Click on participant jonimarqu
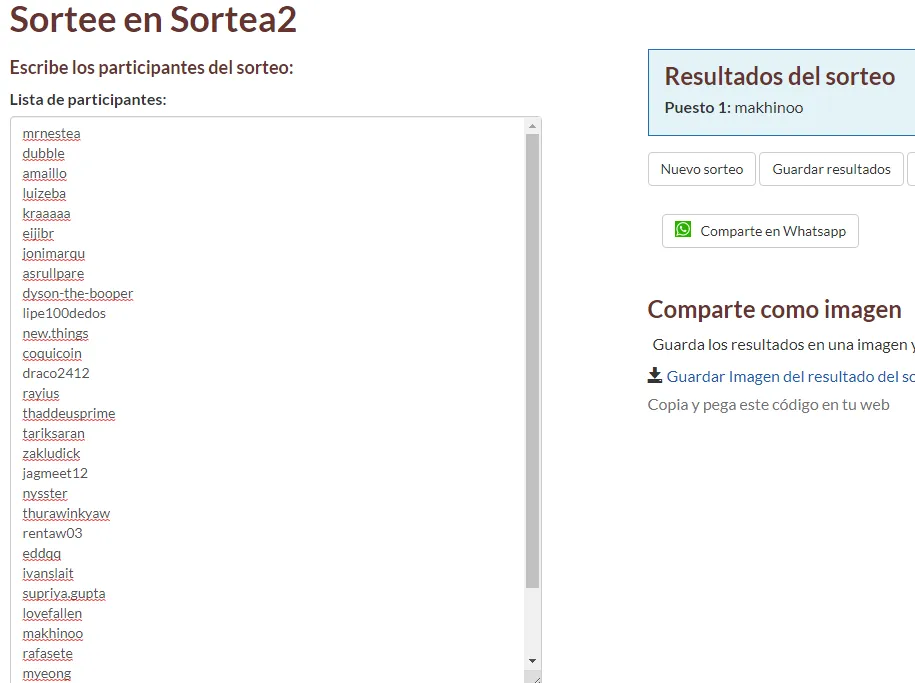915x683 pixels. pyautogui.click(x=54, y=253)
